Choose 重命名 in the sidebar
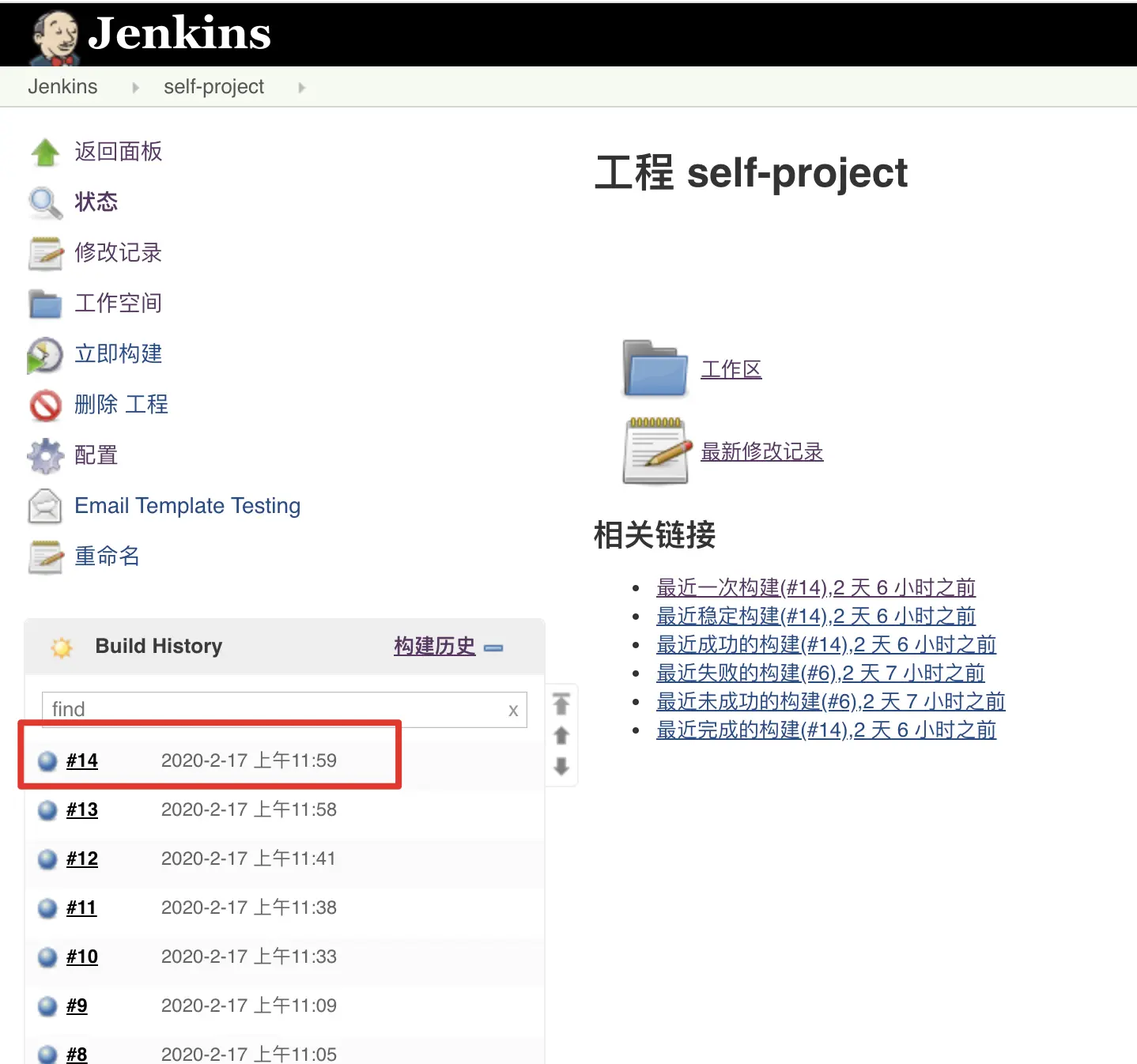The width and height of the screenshot is (1137, 1064). click(x=108, y=557)
